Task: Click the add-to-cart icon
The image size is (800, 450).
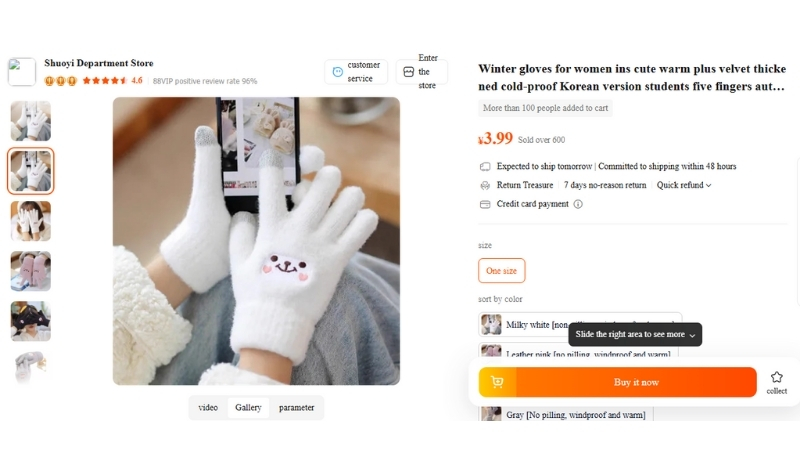Action: [x=497, y=382]
